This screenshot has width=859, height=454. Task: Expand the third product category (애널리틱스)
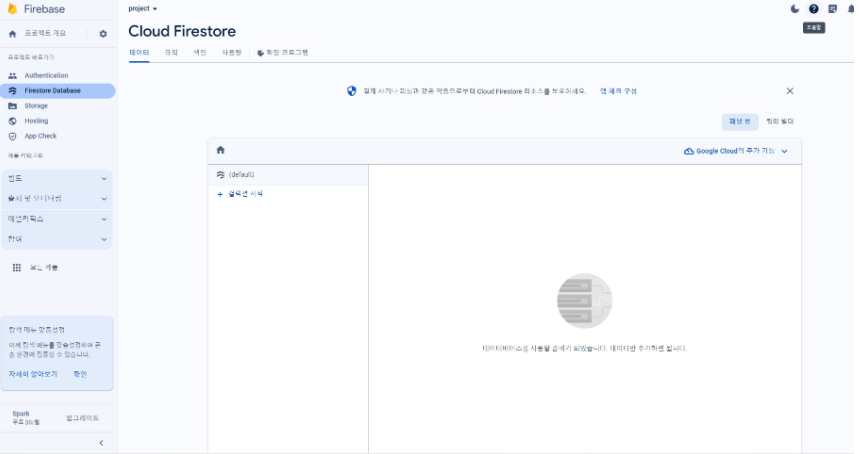point(57,219)
